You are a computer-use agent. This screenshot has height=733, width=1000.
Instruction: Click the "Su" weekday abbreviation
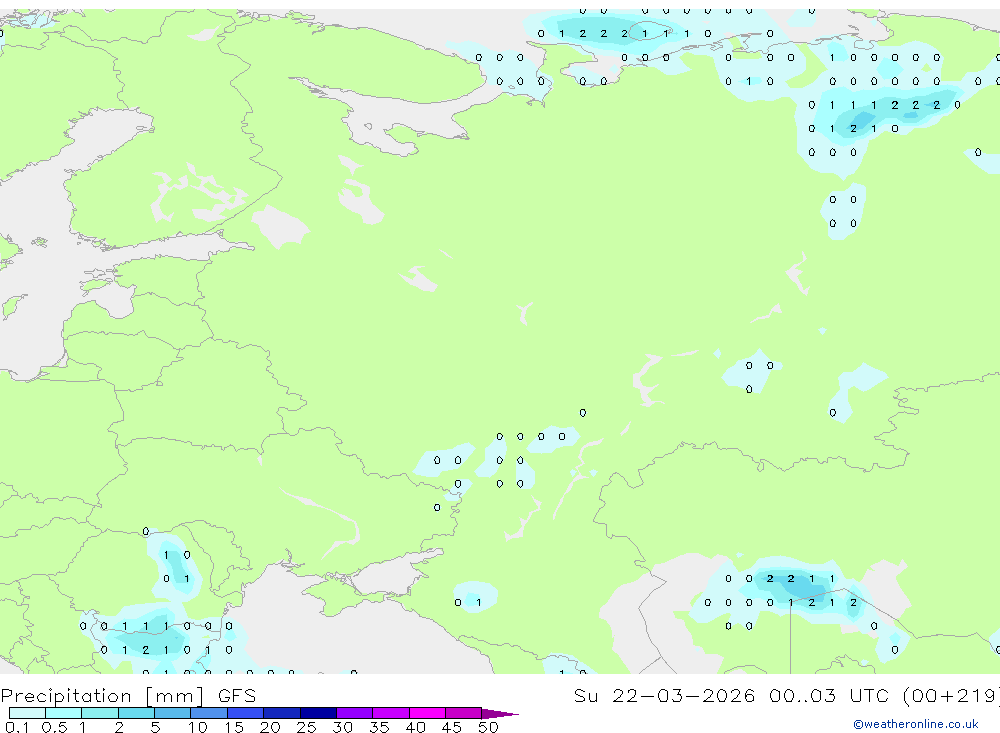tap(585, 695)
